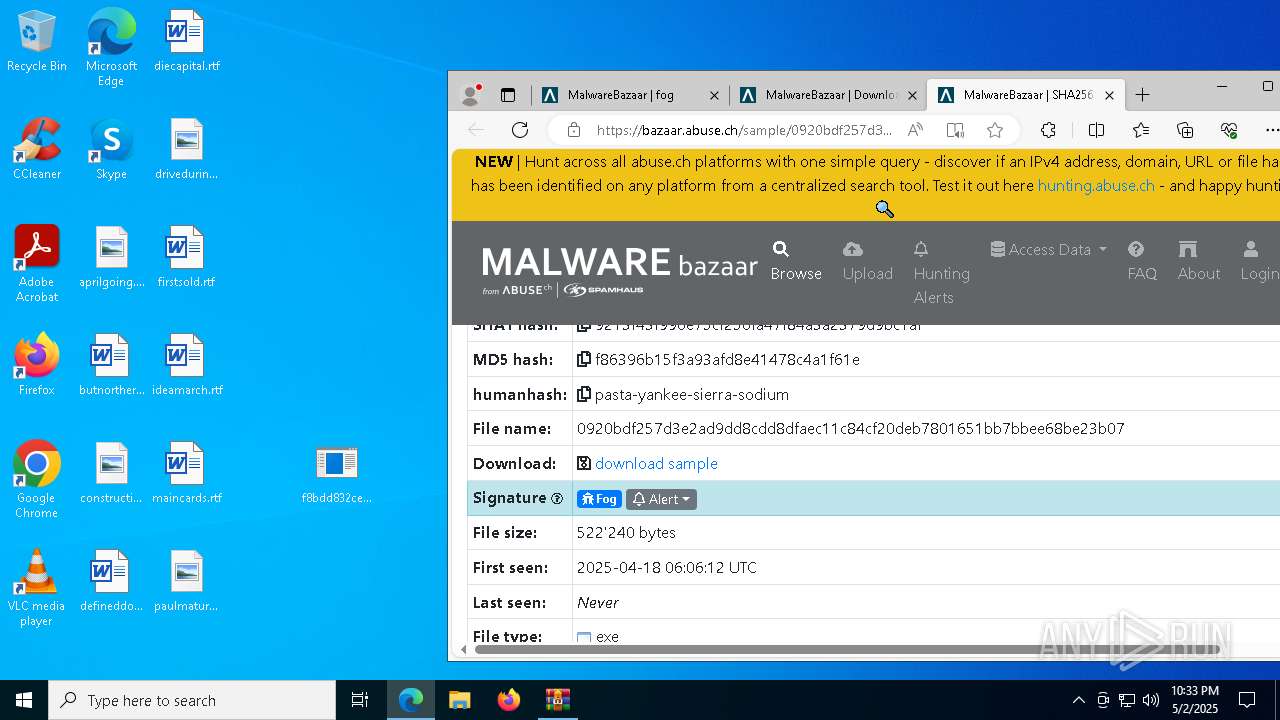The height and width of the screenshot is (720, 1280).
Task: Click the download sample link
Action: (x=656, y=463)
